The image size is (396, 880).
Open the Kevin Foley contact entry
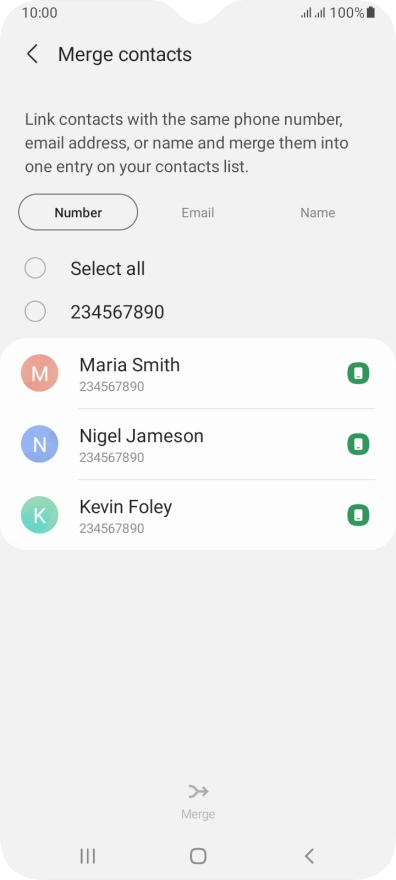198,515
